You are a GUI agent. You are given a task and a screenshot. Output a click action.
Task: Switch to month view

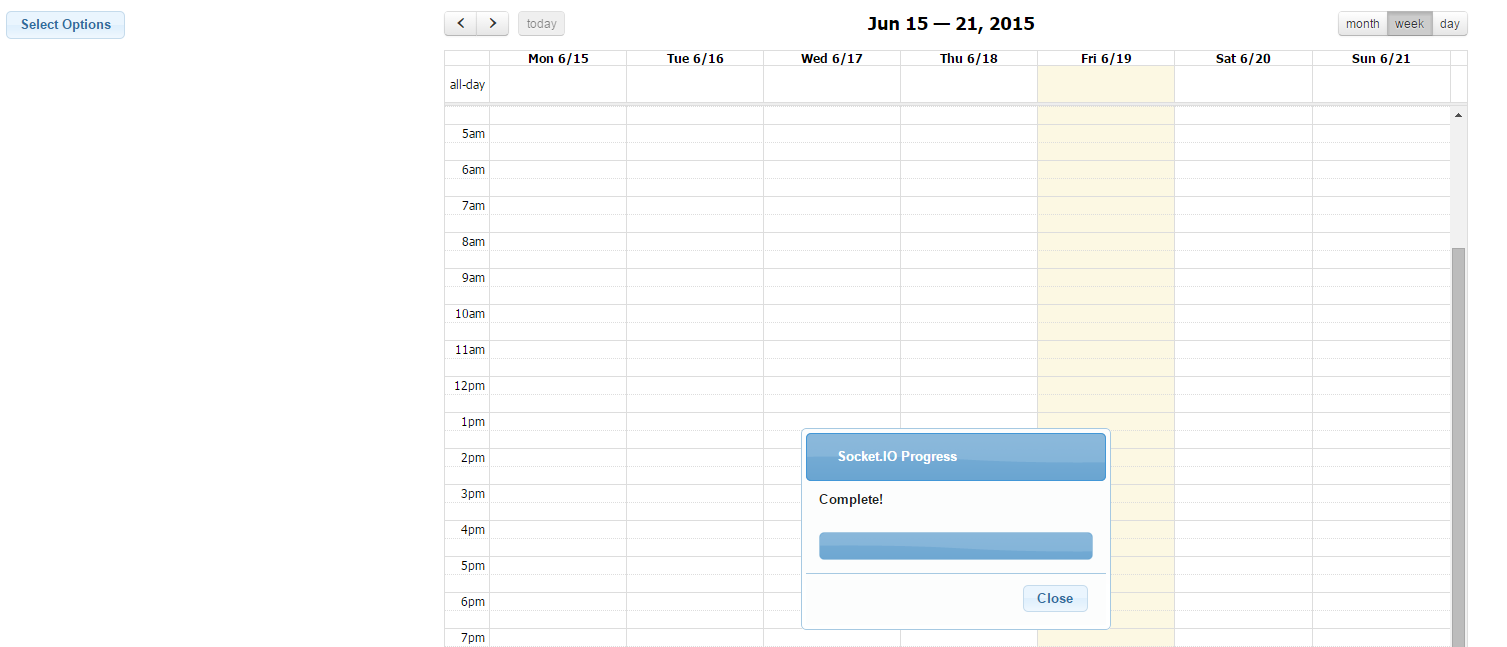(1362, 24)
